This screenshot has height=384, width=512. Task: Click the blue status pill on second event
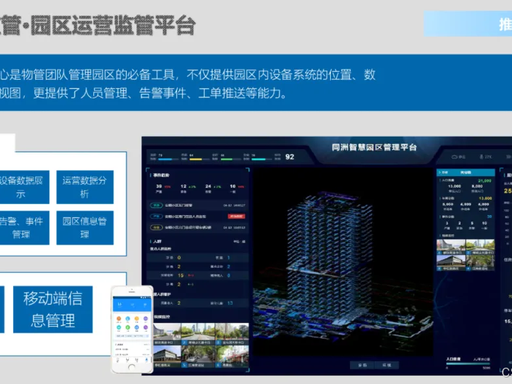coord(156,216)
